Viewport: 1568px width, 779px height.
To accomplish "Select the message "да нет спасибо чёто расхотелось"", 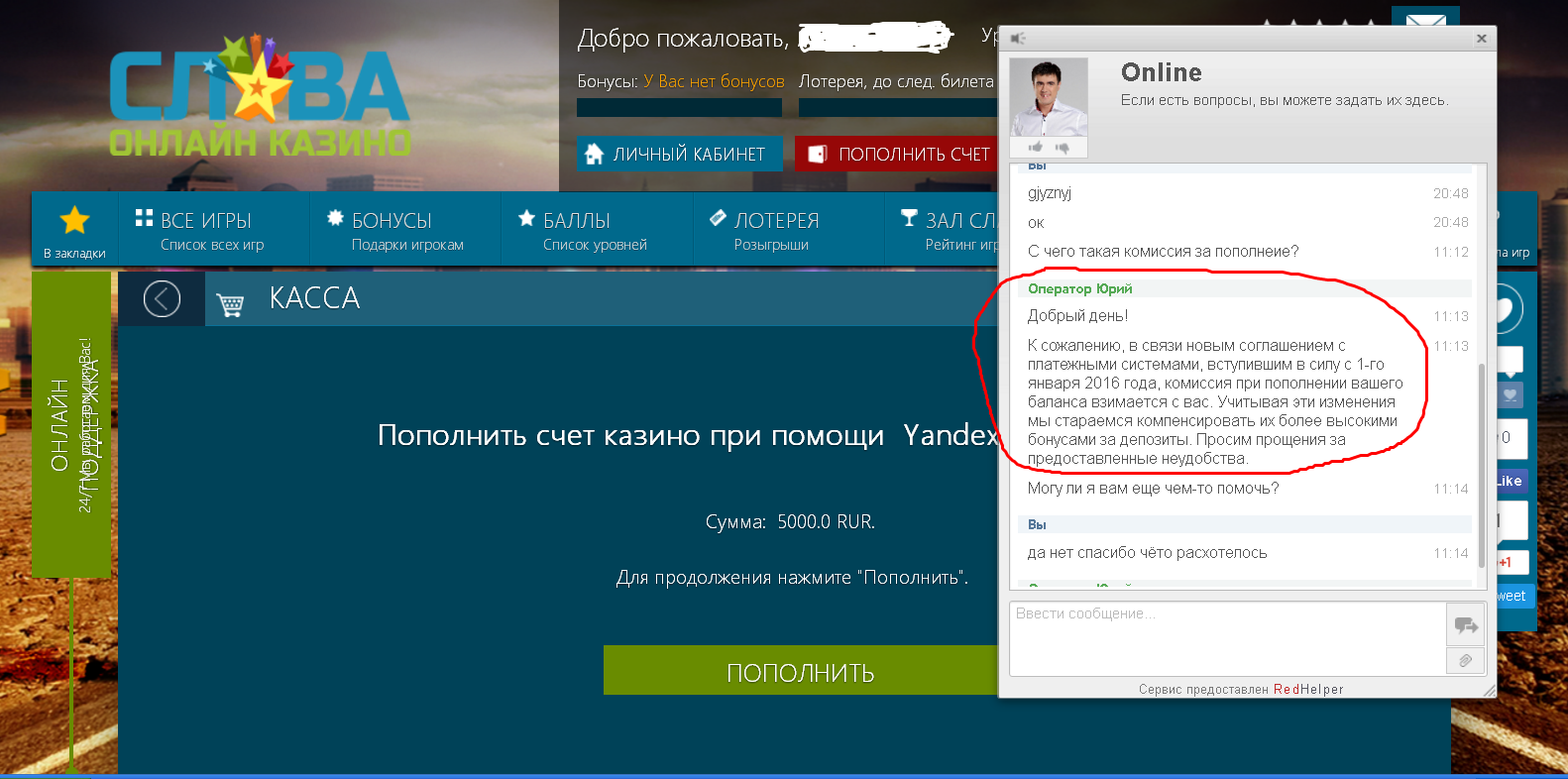I will click(x=1147, y=553).
